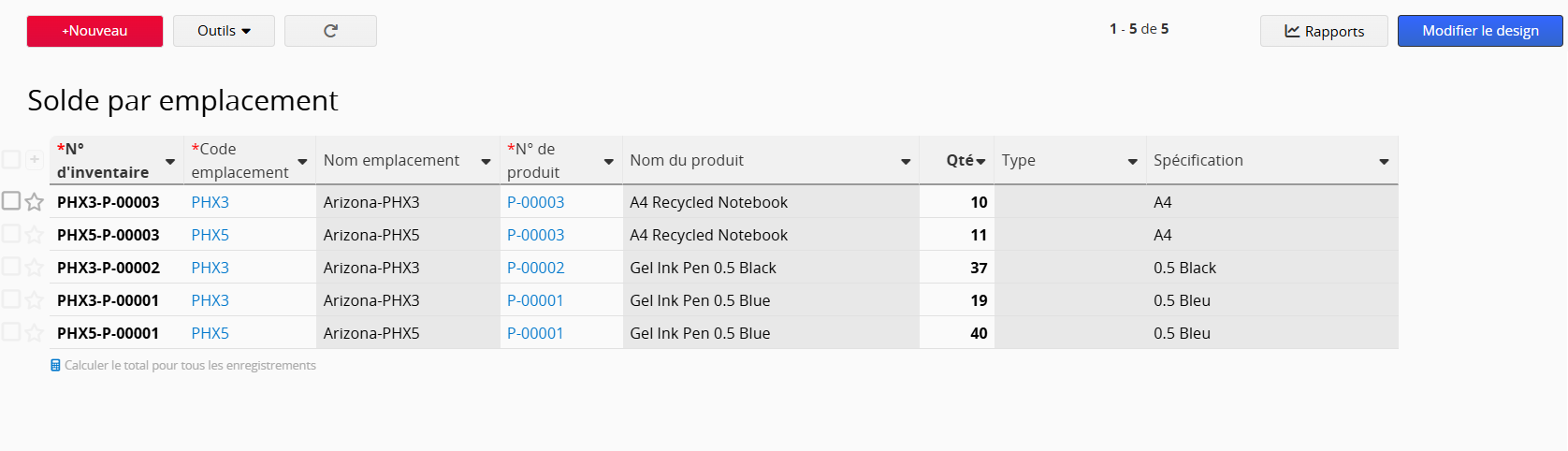Check the box for row PHX5-P-00003

pyautogui.click(x=11, y=234)
